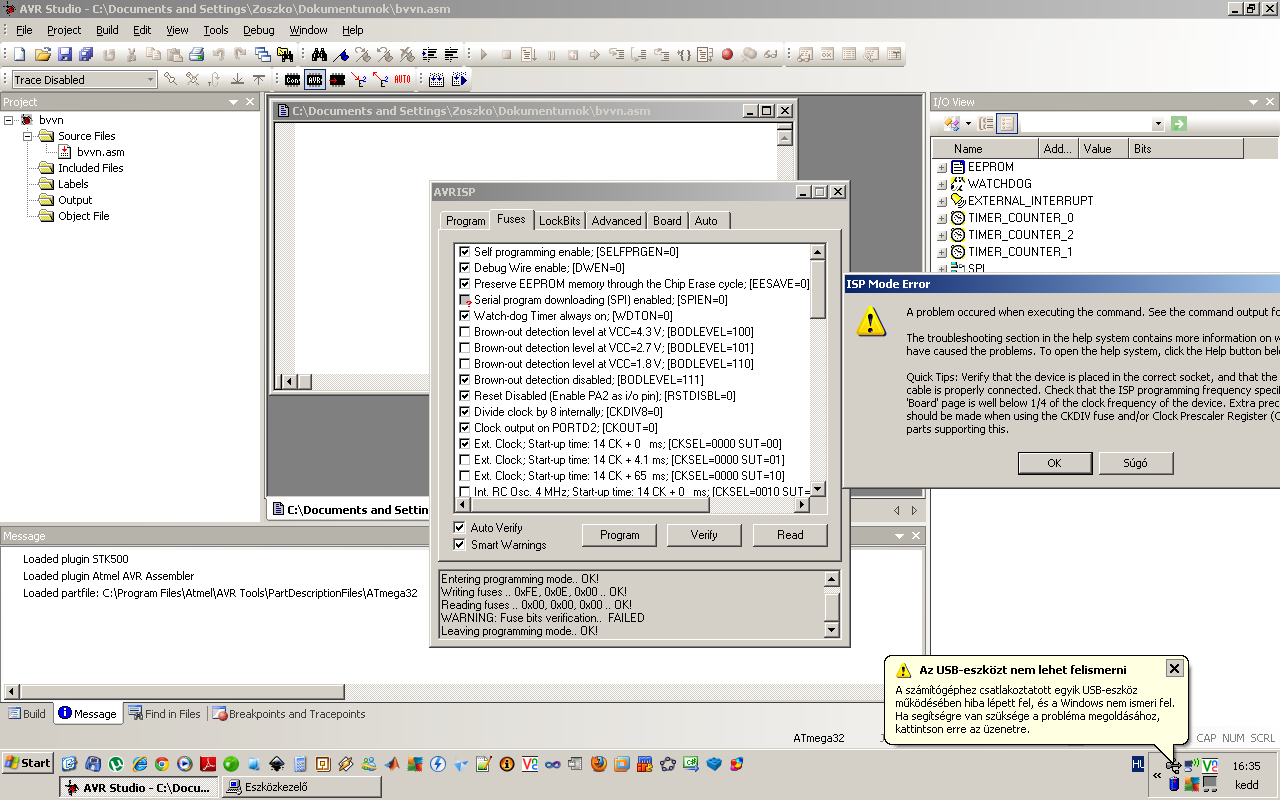Switch to the Advanced tab in AVRISP

pos(616,221)
